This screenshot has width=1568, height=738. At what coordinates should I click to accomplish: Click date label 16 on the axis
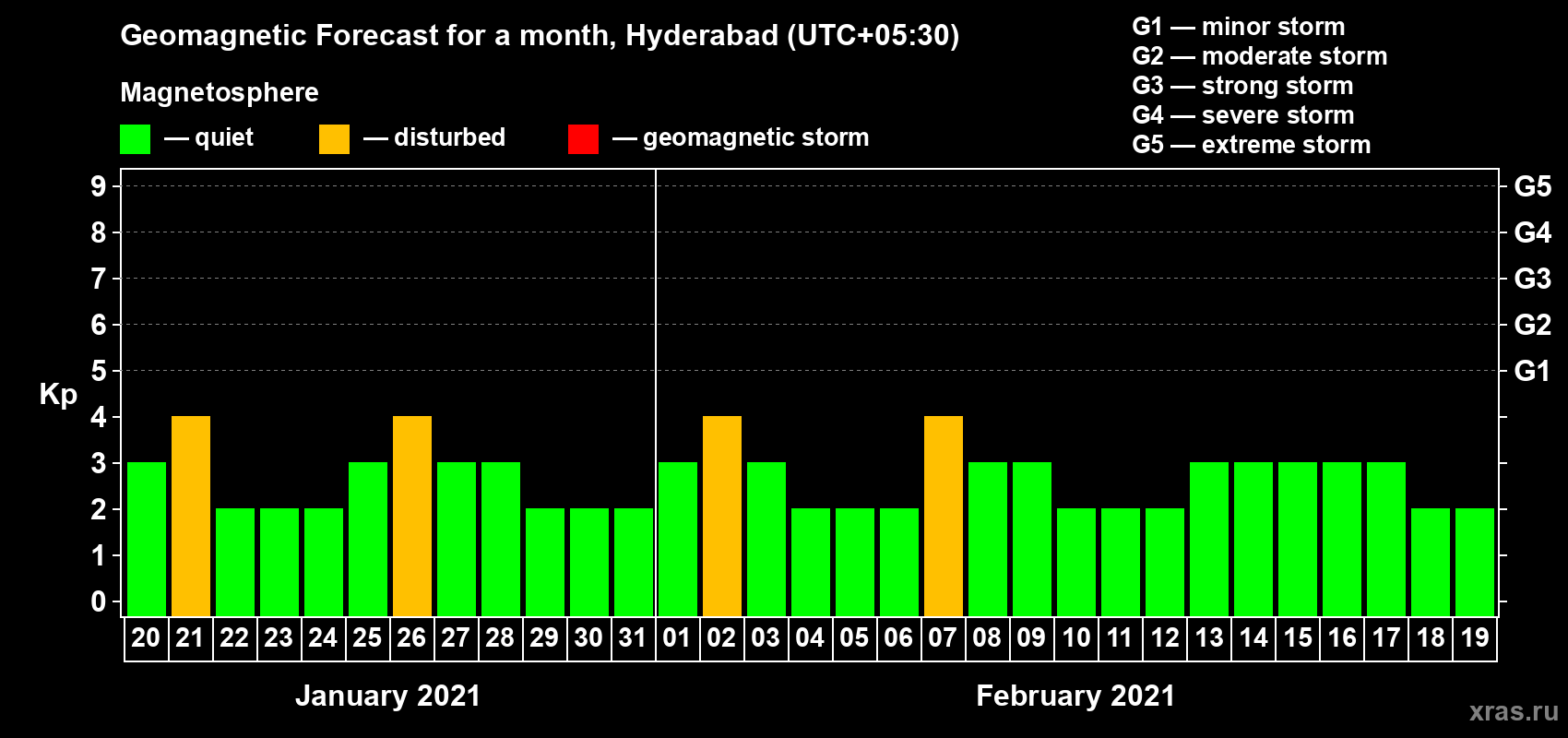1342,638
